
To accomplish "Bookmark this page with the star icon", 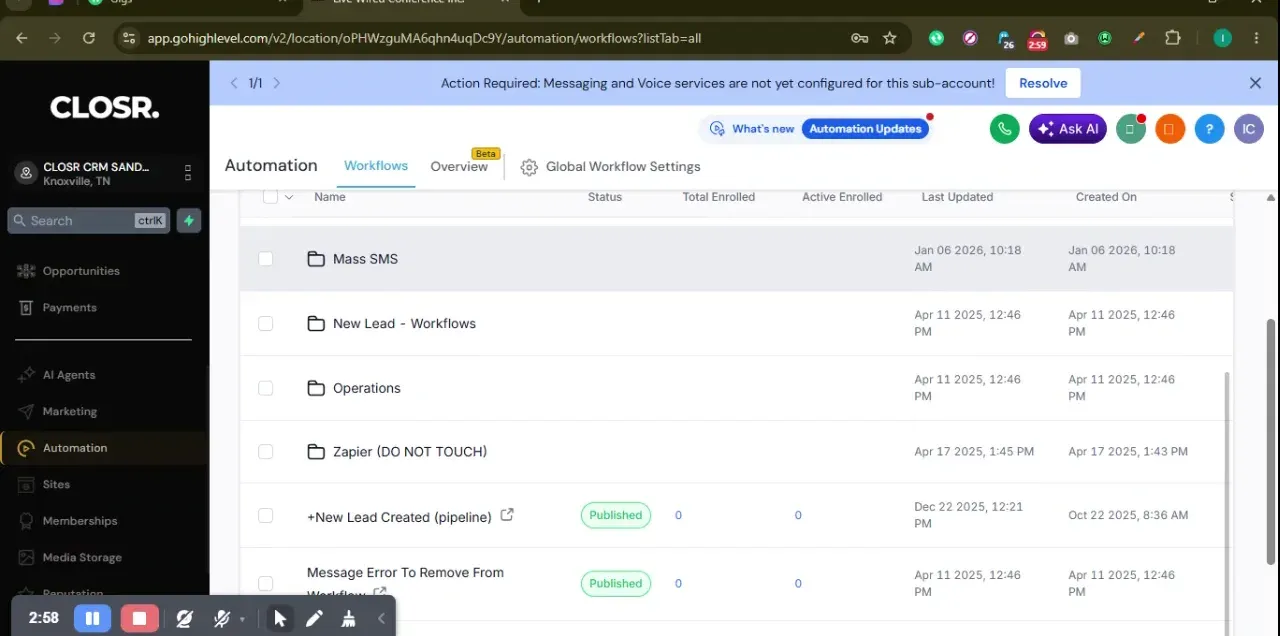I will (890, 38).
